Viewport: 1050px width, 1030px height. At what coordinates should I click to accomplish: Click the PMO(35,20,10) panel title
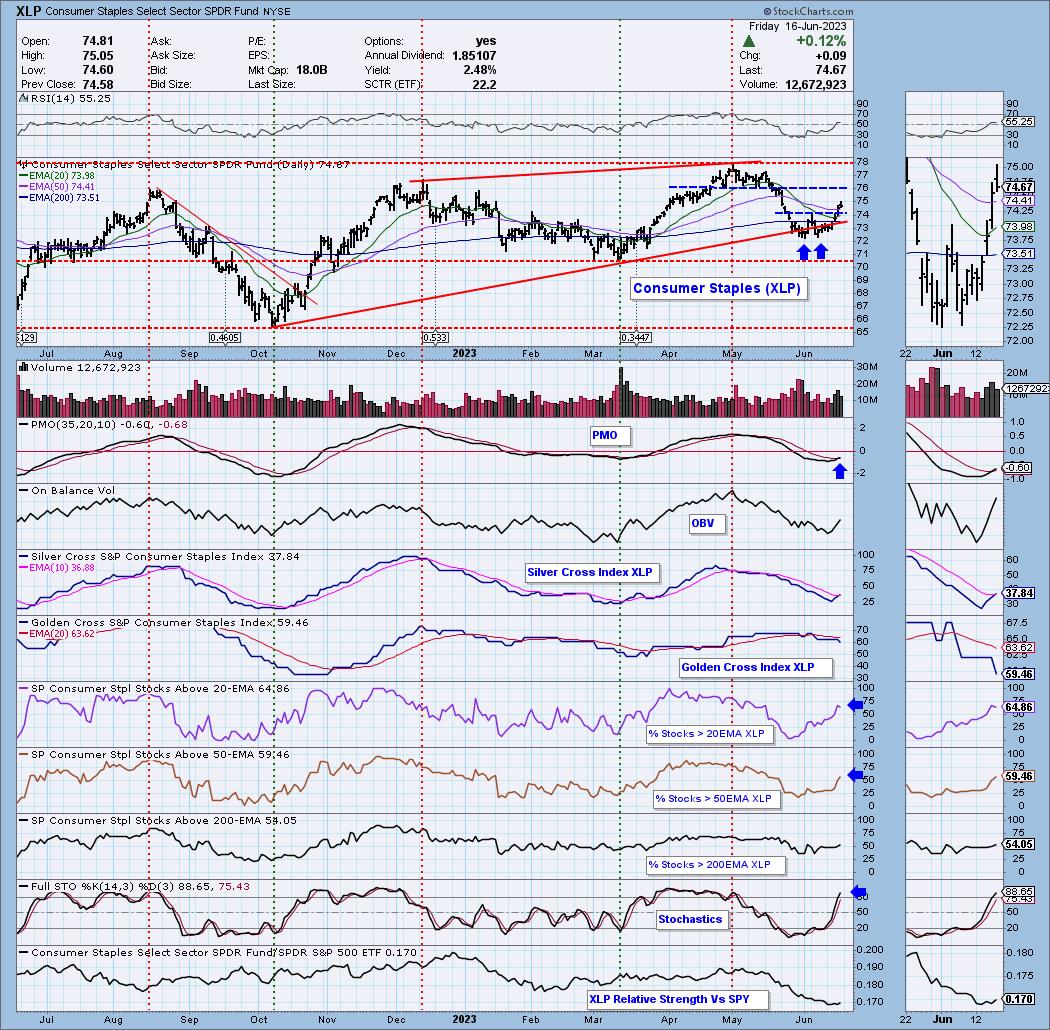[x=103, y=425]
